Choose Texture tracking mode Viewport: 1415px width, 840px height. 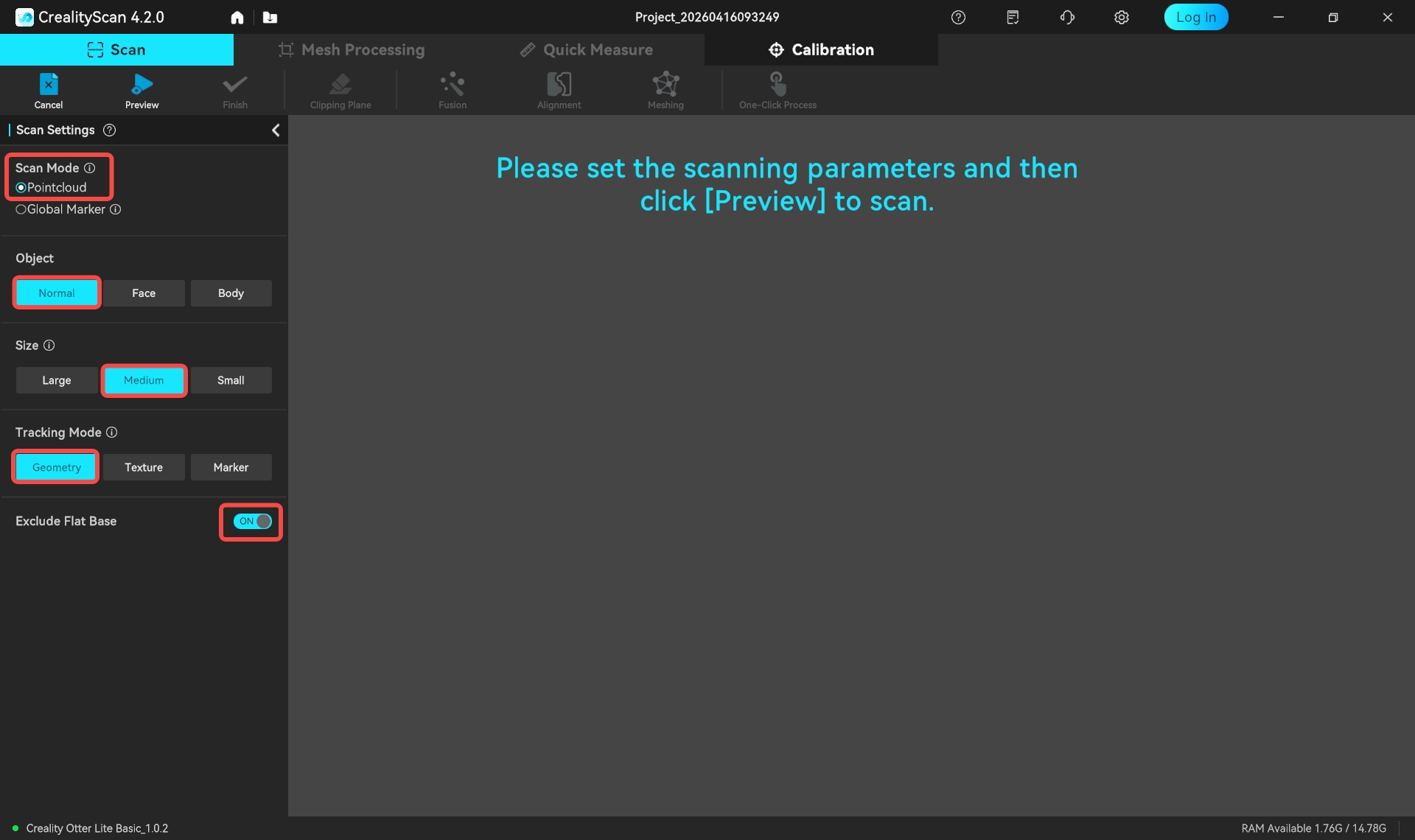click(x=144, y=467)
